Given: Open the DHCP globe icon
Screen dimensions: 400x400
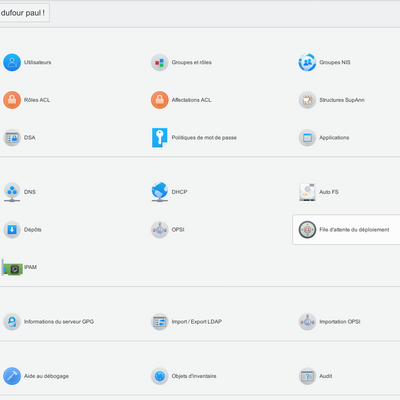Looking at the screenshot, I should click(x=160, y=192).
